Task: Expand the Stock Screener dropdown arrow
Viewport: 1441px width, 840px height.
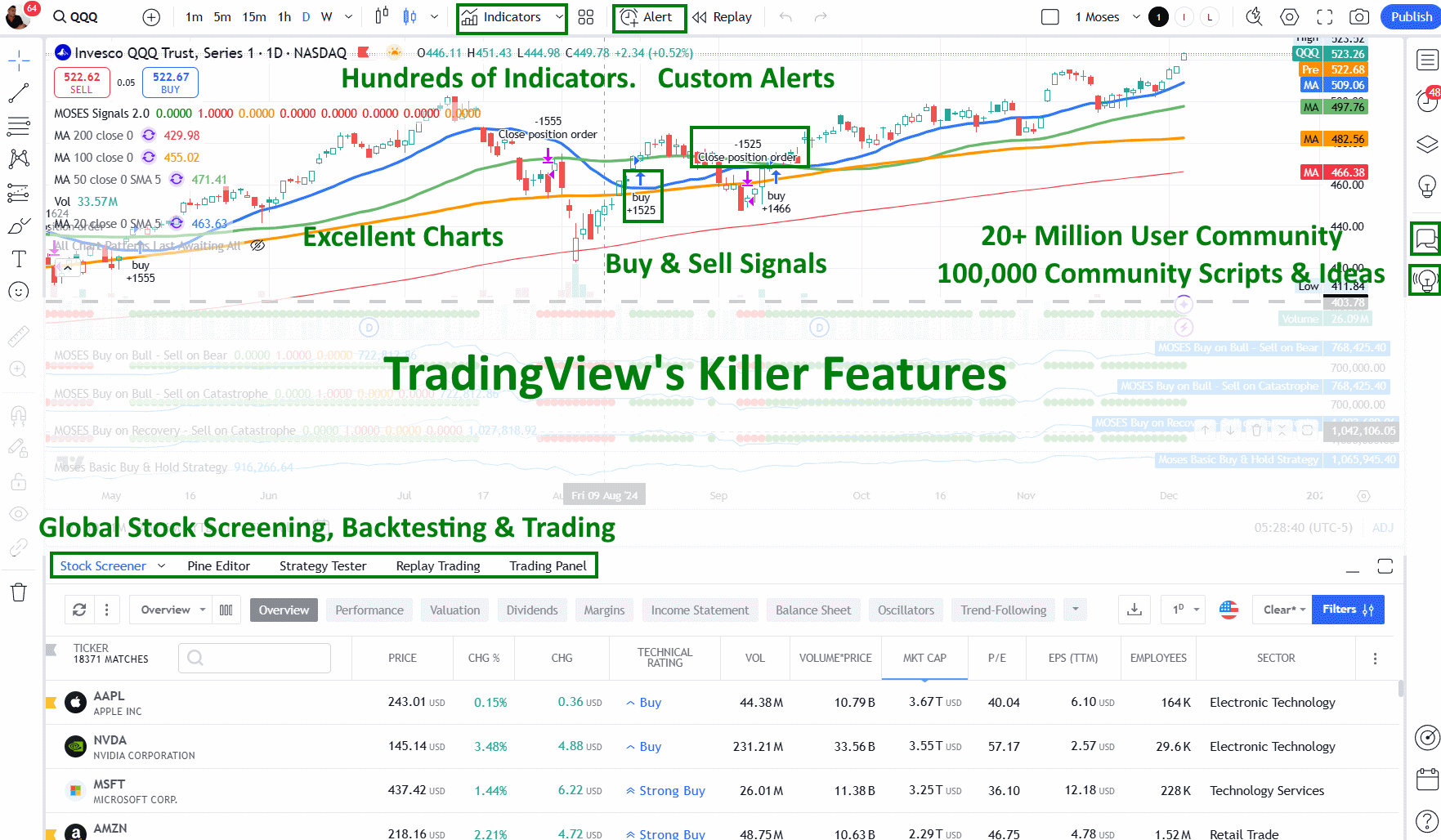Action: 161,565
